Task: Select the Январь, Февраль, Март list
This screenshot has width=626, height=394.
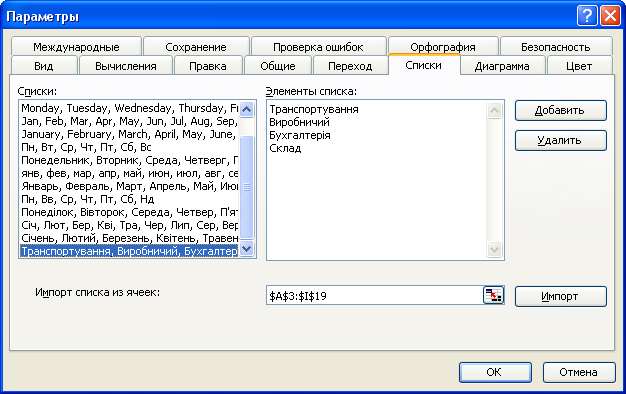Action: (129, 186)
